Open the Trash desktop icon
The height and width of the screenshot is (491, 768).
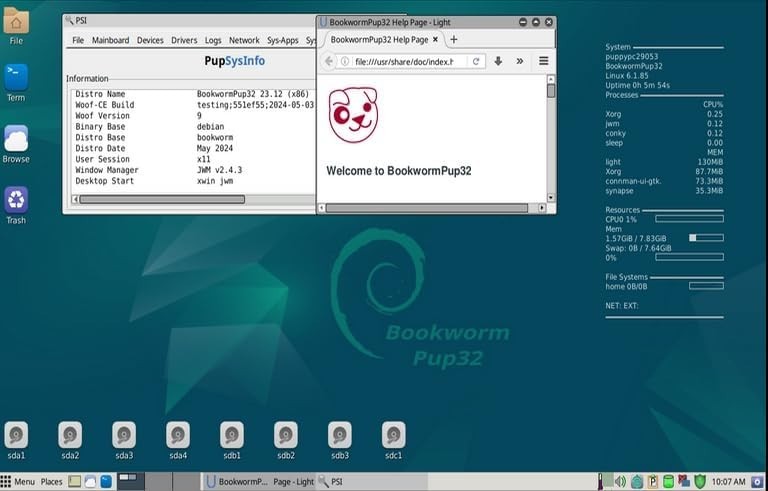[x=16, y=199]
